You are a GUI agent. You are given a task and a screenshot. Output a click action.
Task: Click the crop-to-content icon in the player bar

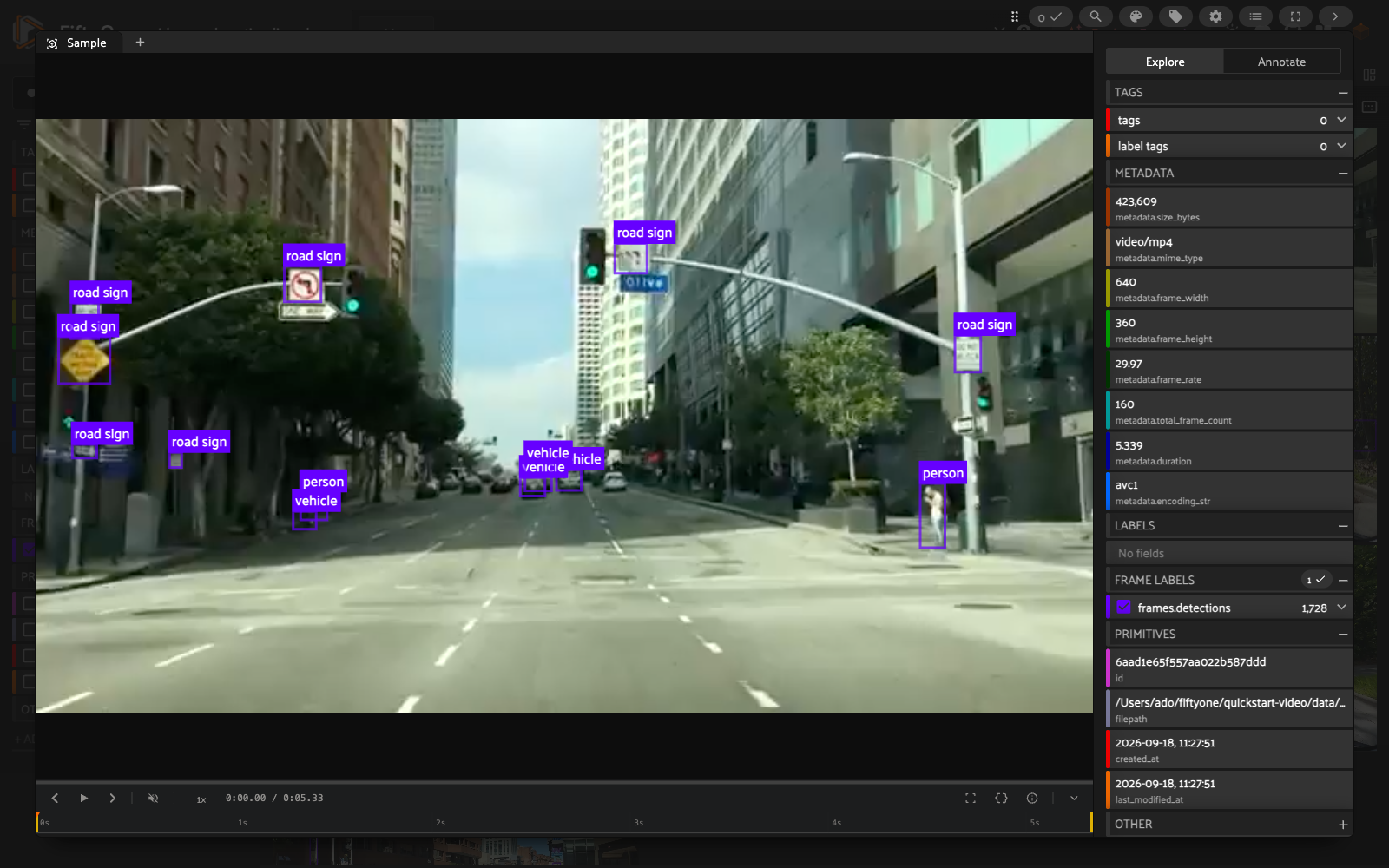pos(971,798)
